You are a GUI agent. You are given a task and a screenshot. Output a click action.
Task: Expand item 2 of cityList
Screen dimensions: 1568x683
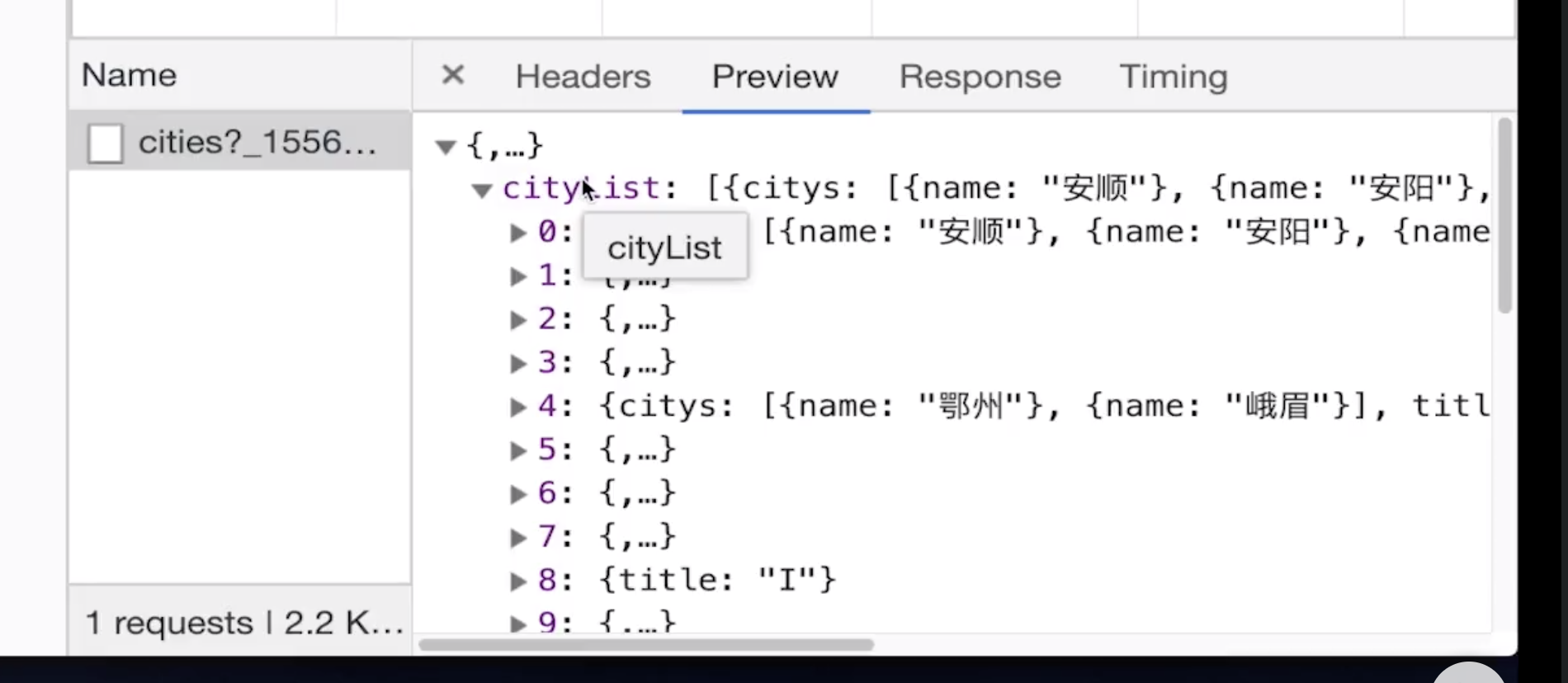point(518,320)
